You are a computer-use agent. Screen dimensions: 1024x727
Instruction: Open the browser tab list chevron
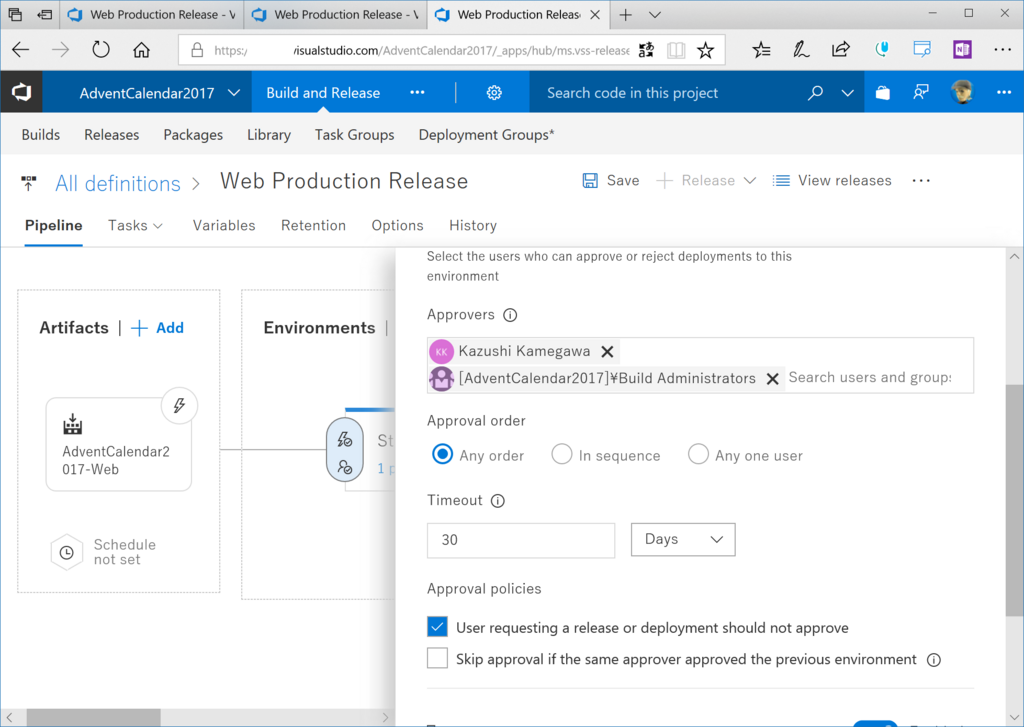coord(654,14)
